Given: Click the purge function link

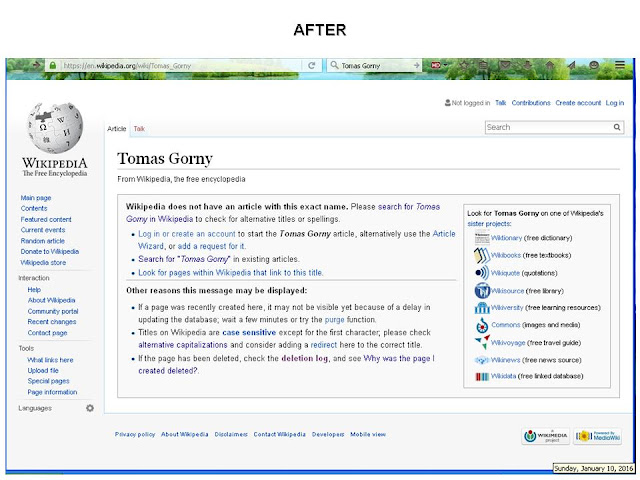Looking at the screenshot, I should 334,320.
